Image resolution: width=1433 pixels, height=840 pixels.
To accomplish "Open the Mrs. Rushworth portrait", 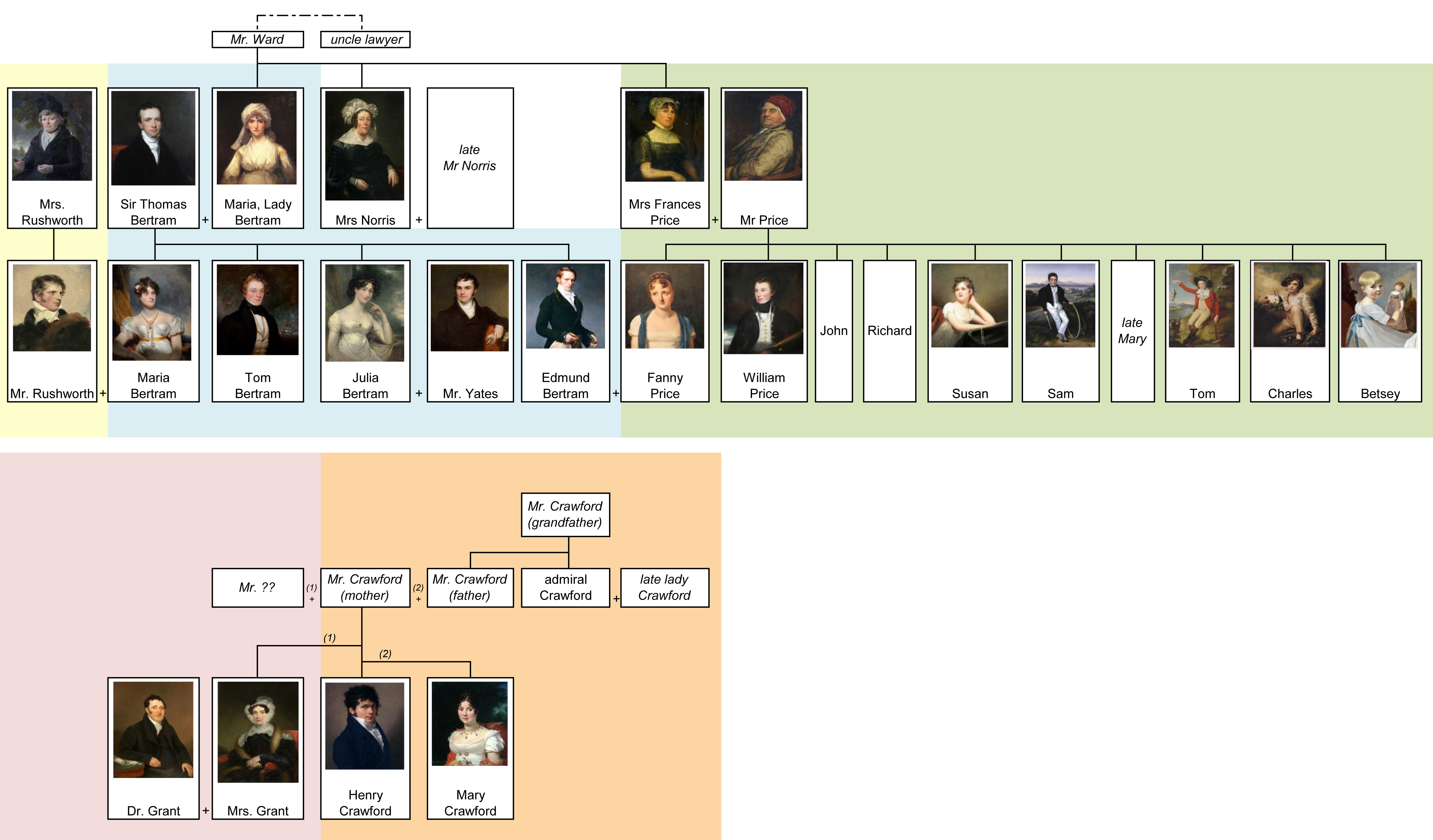I will tap(52, 136).
